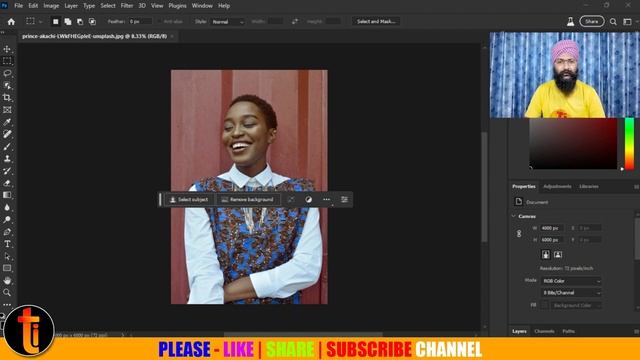Set canvas orientation to portrait
The image size is (640, 360).
[546, 255]
